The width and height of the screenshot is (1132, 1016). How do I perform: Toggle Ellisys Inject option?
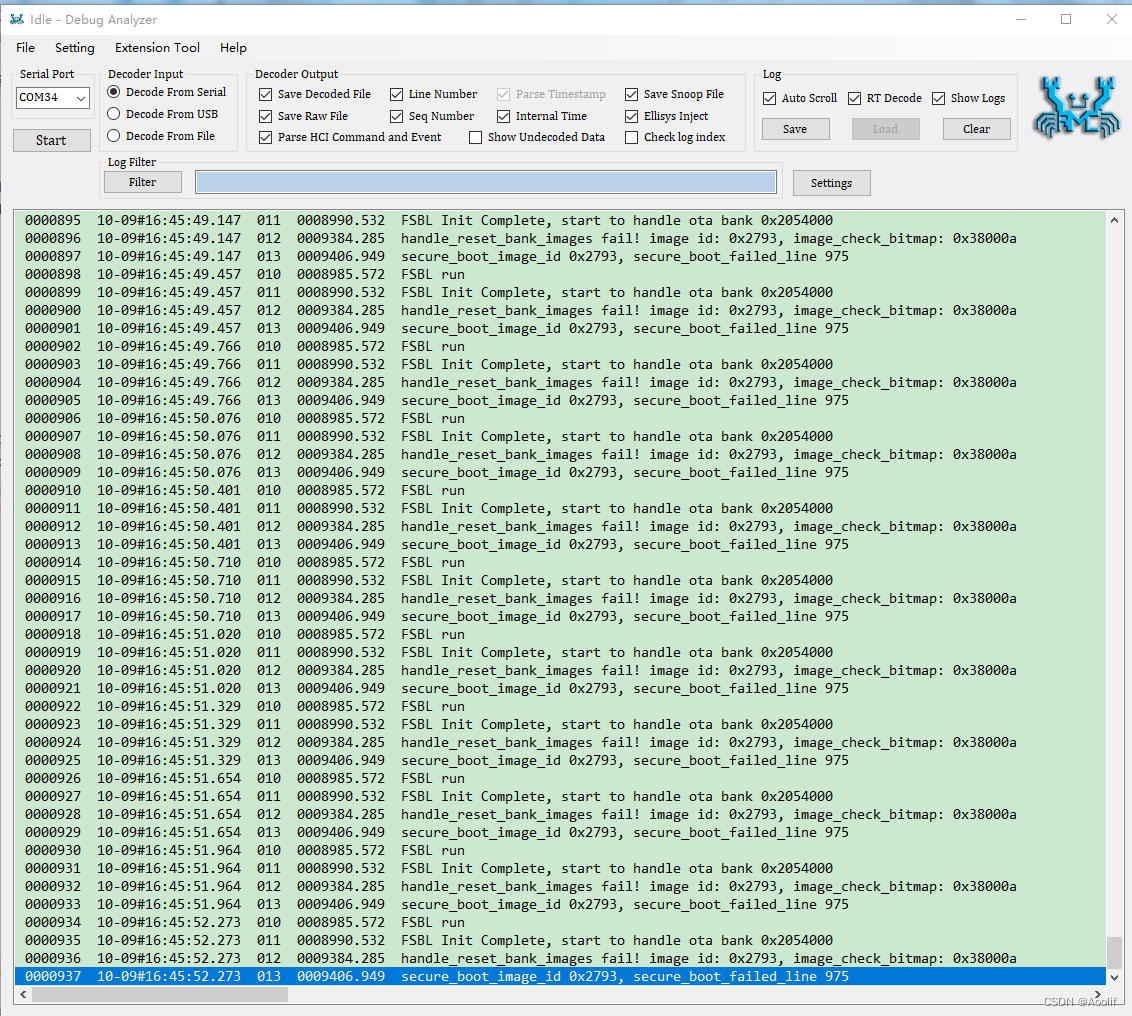coord(631,116)
